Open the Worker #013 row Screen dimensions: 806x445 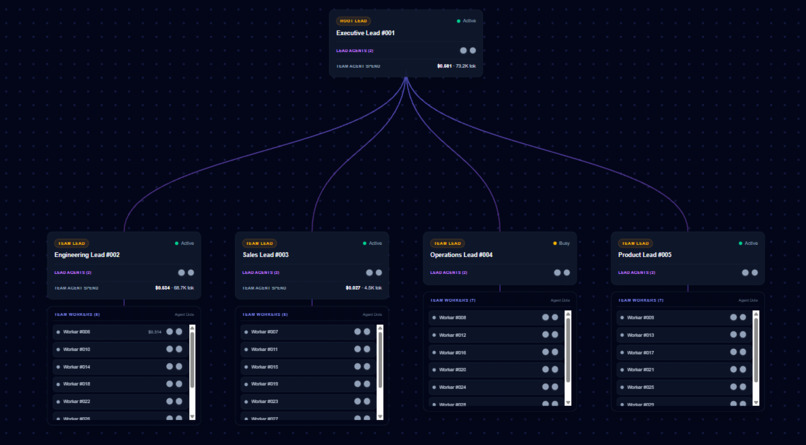pyautogui.click(x=684, y=335)
